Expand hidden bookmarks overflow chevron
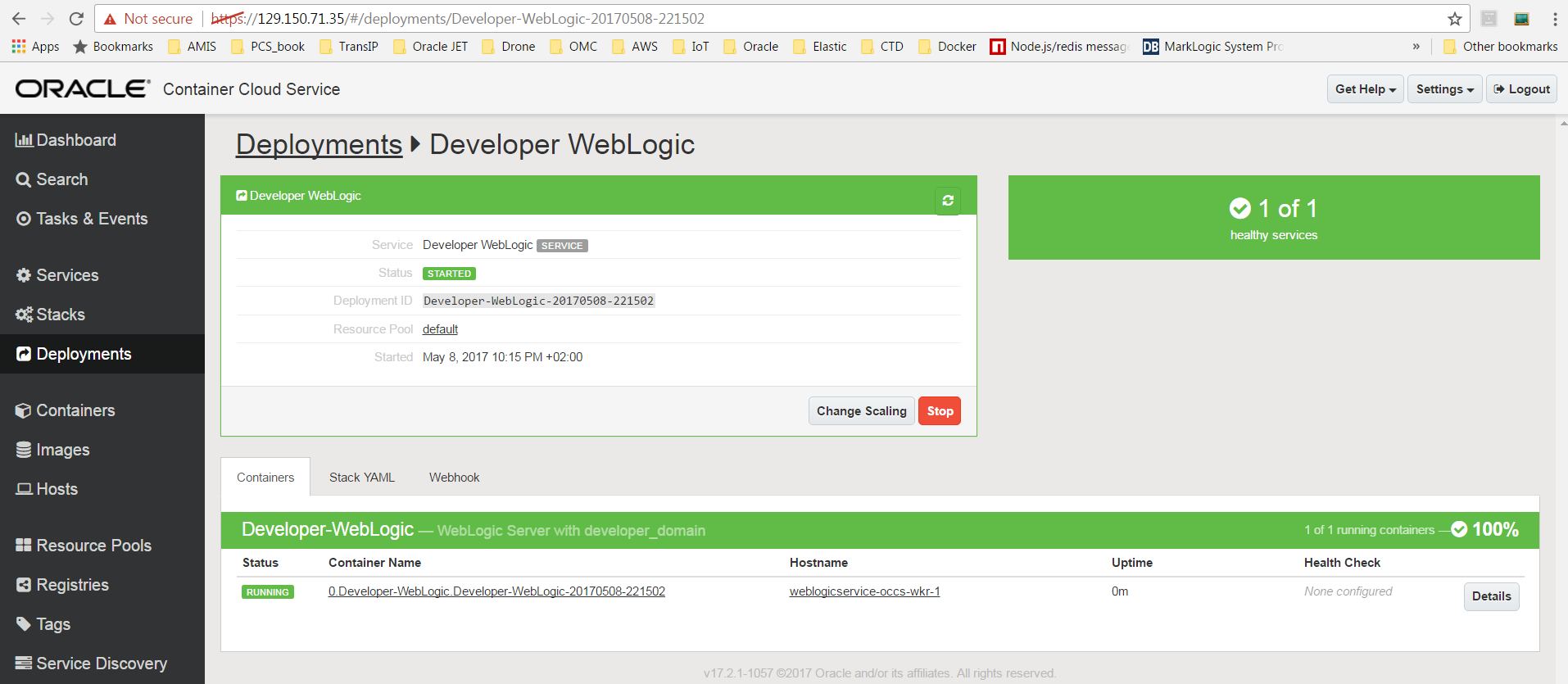This screenshot has height=684, width=1568. (1416, 47)
